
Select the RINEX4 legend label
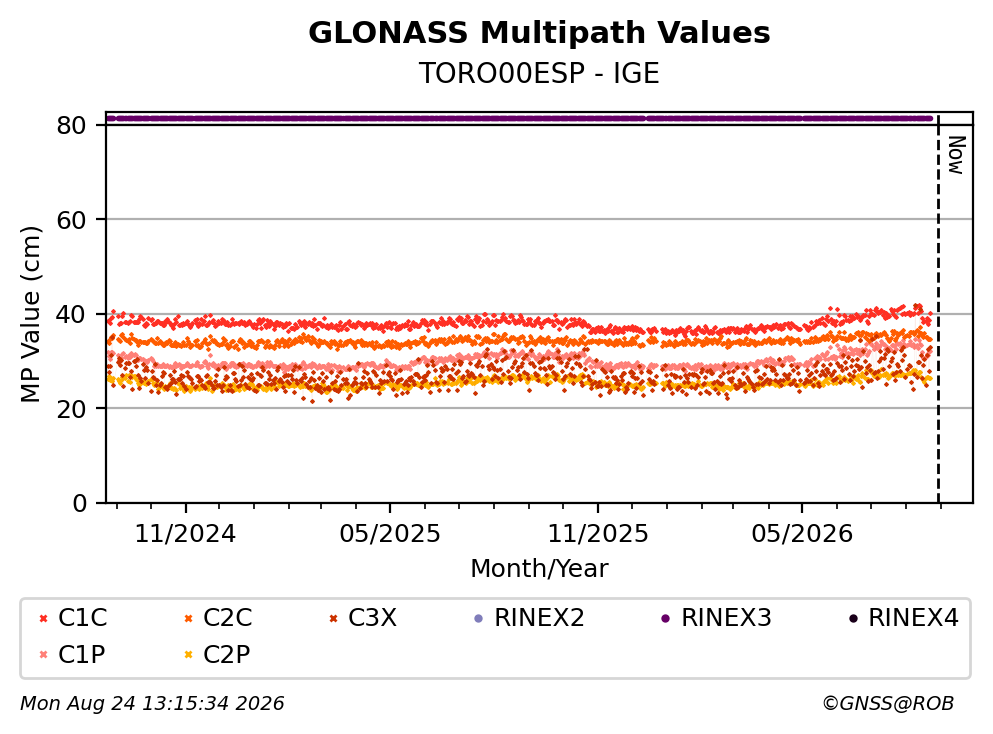point(913,617)
